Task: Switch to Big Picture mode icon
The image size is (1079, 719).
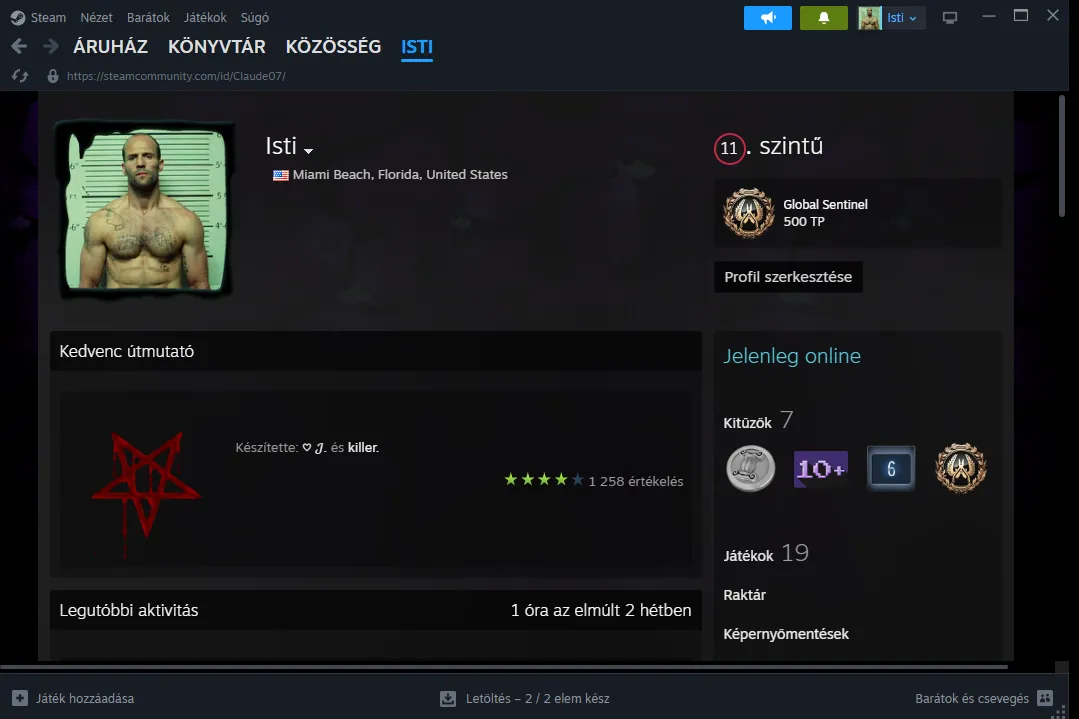Action: [950, 18]
